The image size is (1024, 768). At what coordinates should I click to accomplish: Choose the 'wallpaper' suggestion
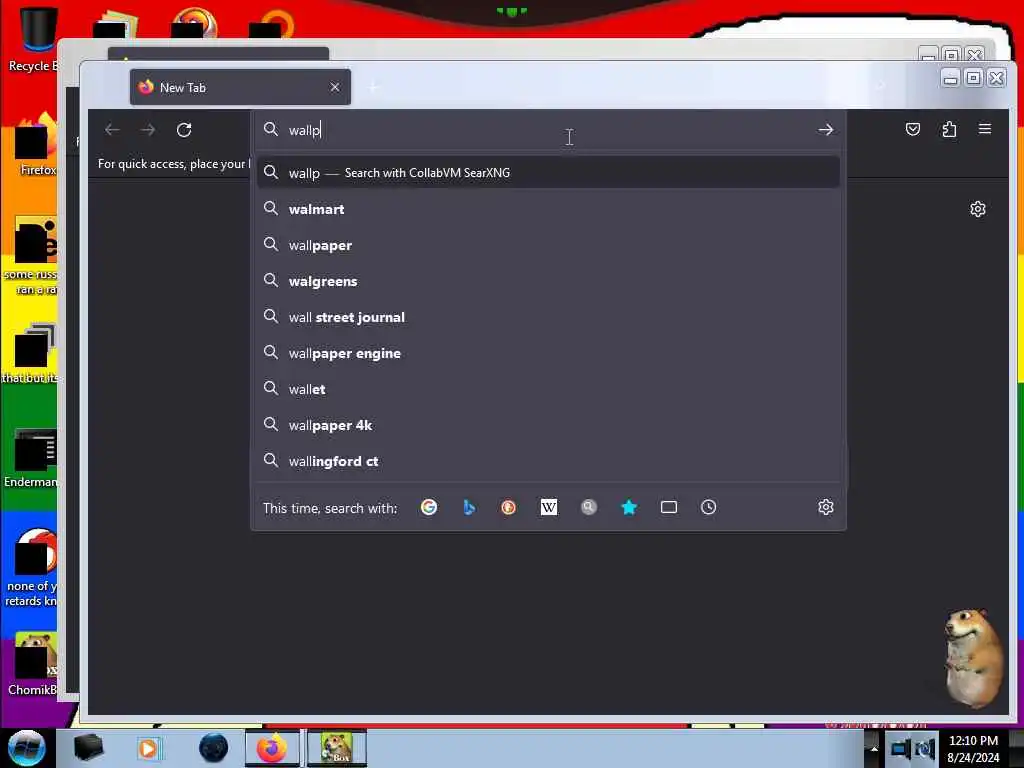pyautogui.click(x=549, y=245)
